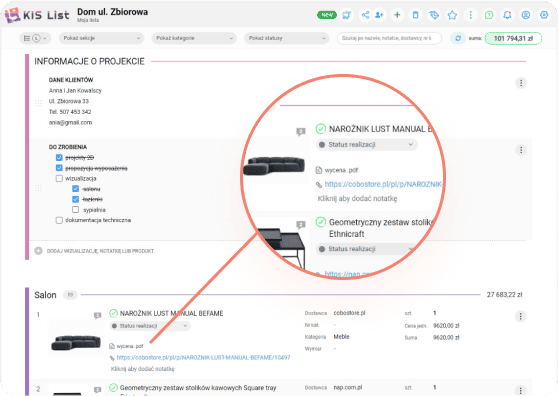Click the 19 item count badge

pyautogui.click(x=70, y=295)
